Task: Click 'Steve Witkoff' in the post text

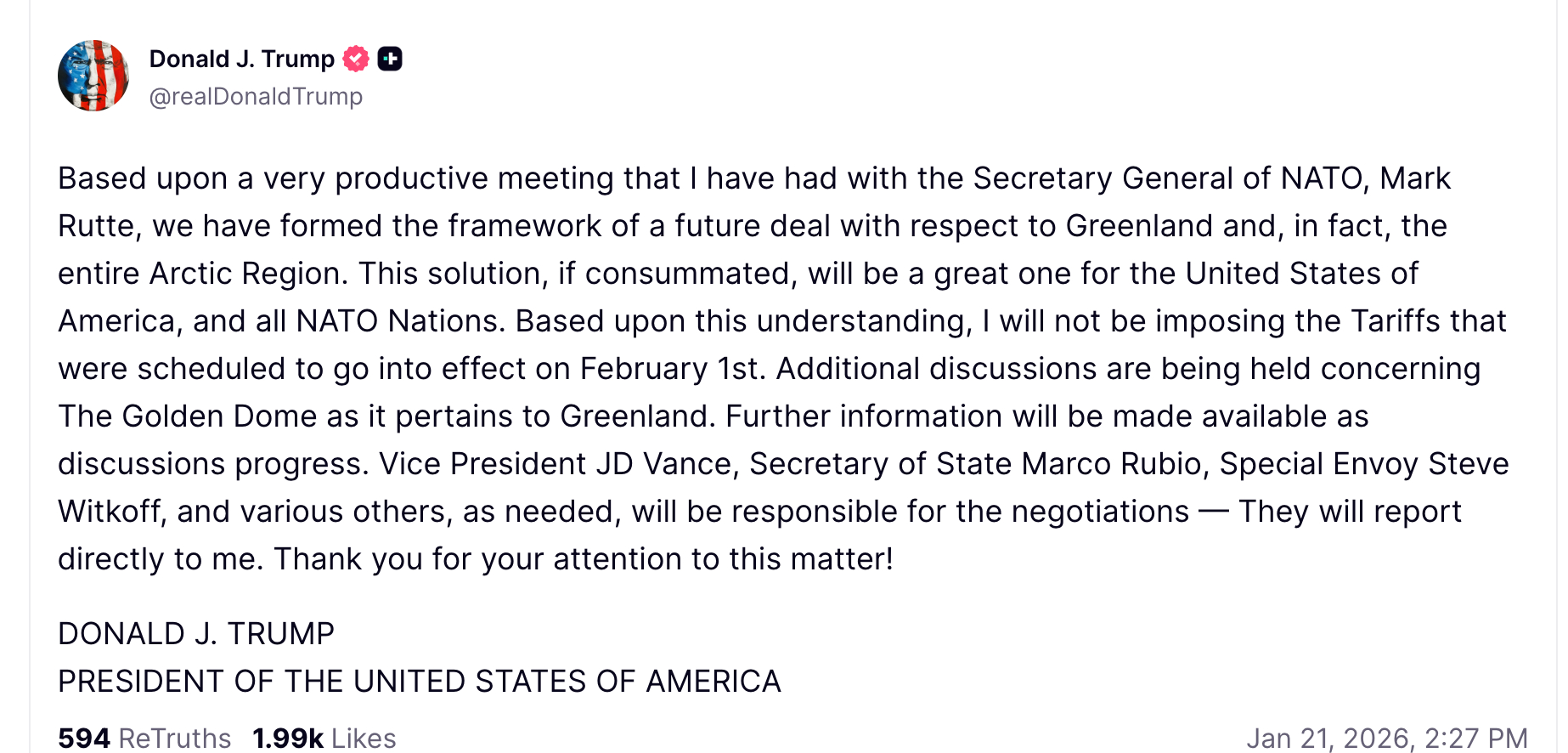Action: 1467,465
